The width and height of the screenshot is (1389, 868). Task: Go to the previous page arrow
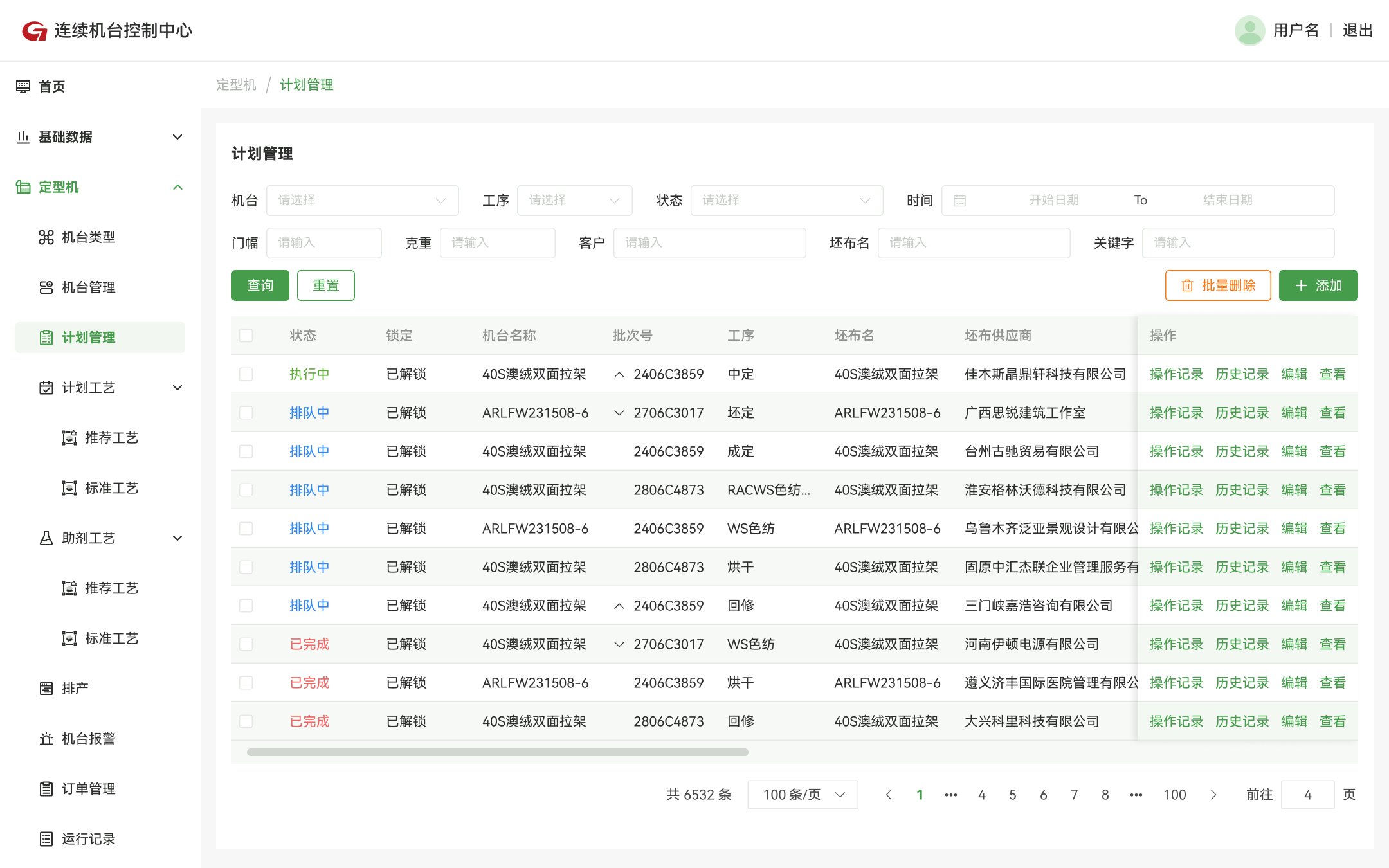click(889, 795)
